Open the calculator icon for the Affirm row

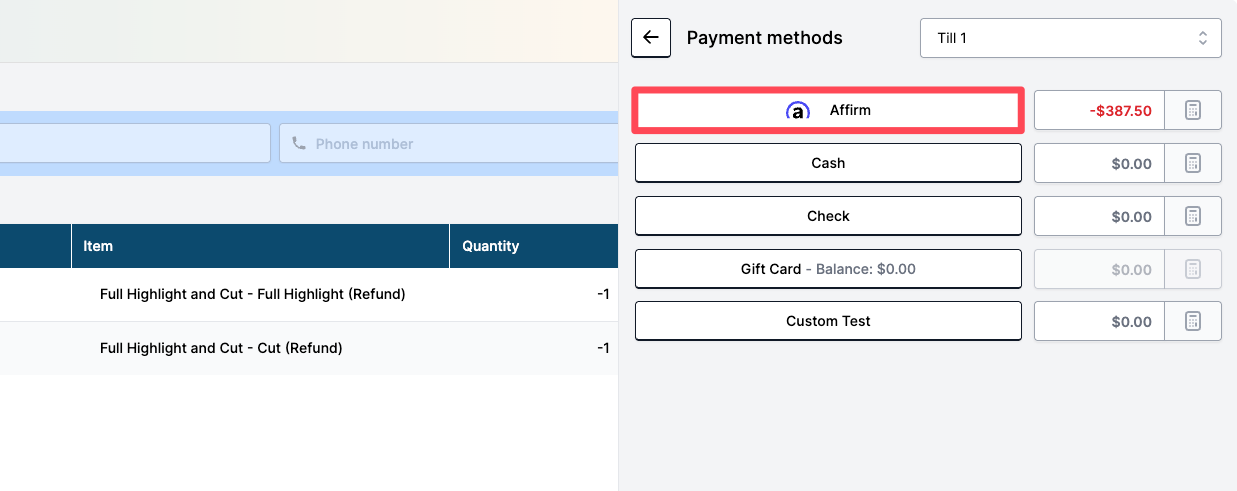pyautogui.click(x=1193, y=110)
